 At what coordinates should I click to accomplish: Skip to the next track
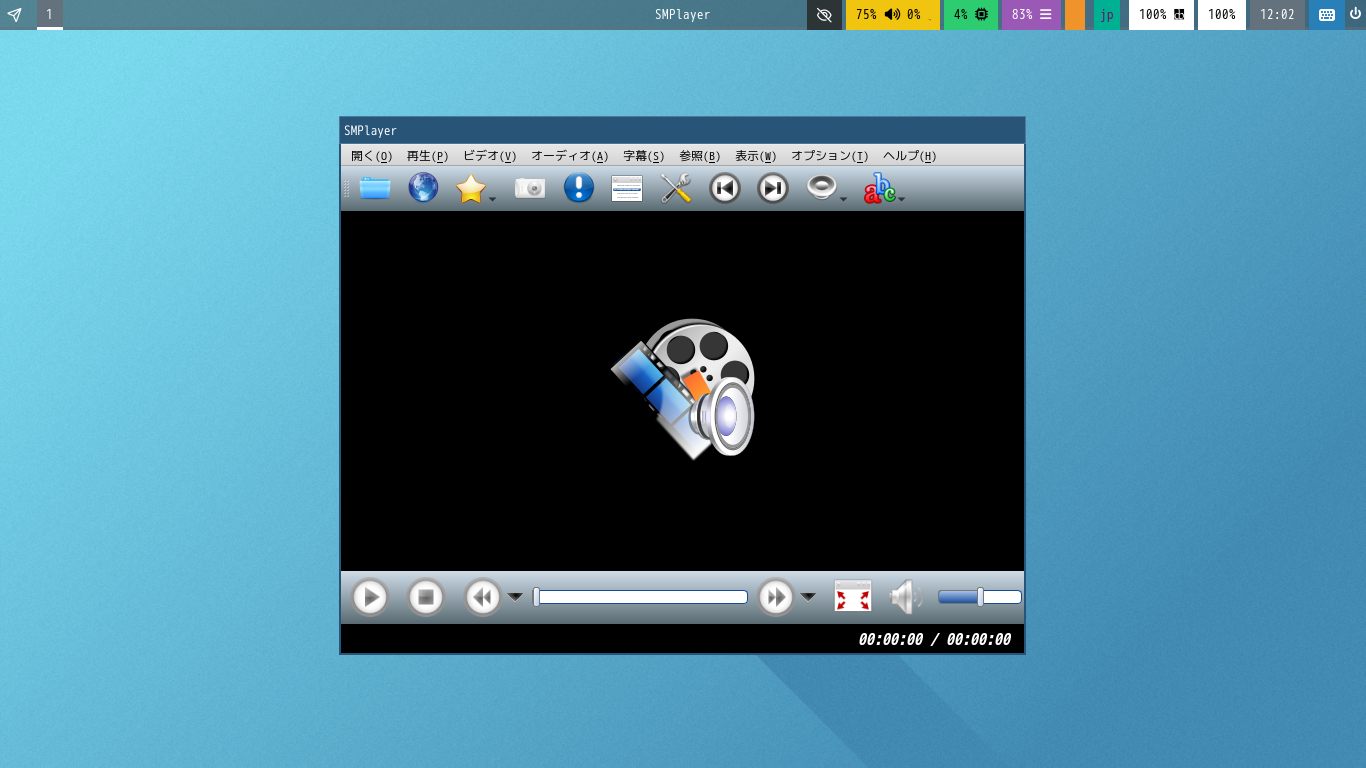(x=771, y=188)
